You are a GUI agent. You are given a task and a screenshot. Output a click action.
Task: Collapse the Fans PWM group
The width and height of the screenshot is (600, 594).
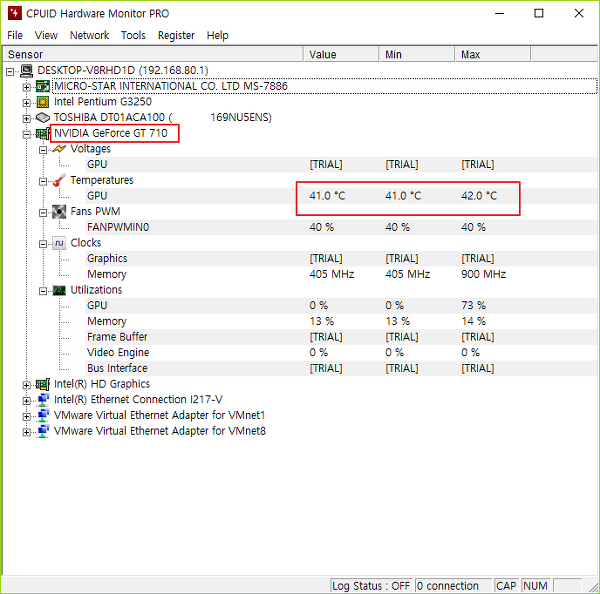(43, 213)
